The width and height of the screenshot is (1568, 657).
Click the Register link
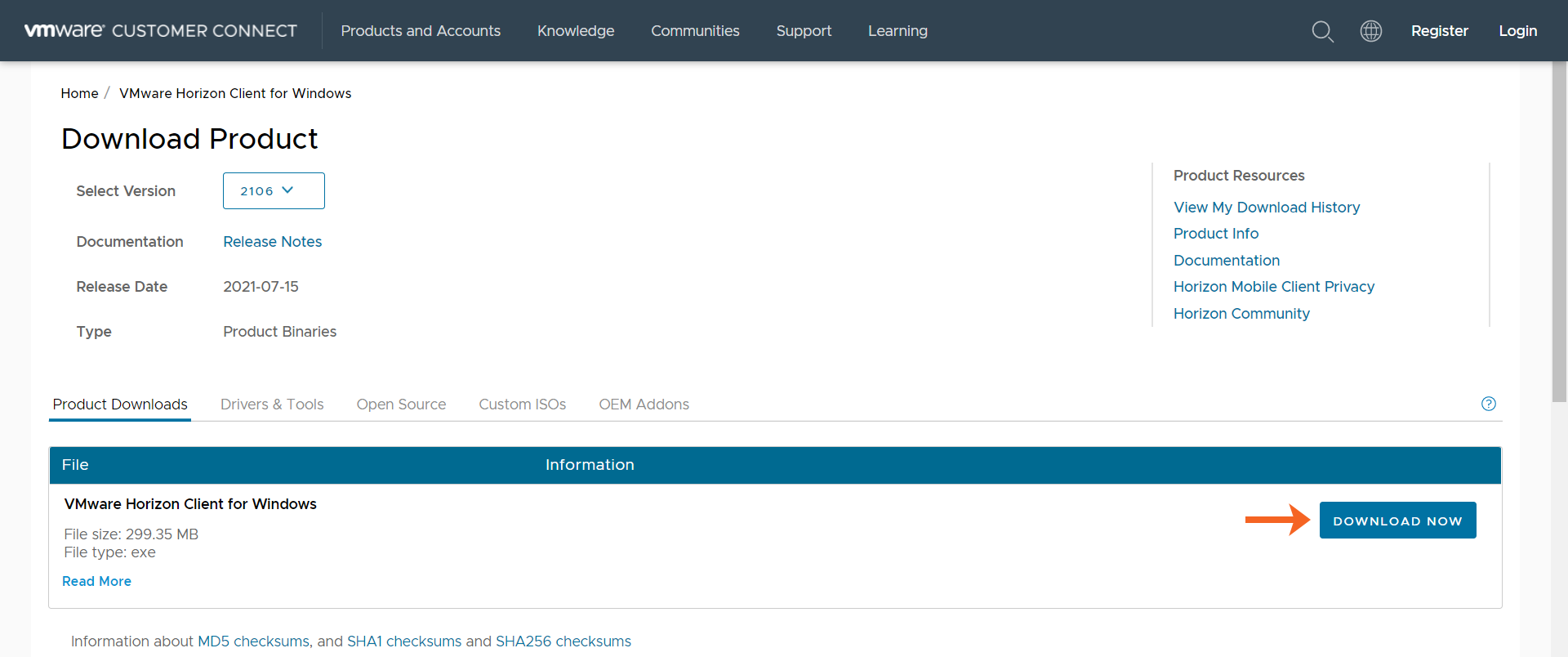point(1439,31)
